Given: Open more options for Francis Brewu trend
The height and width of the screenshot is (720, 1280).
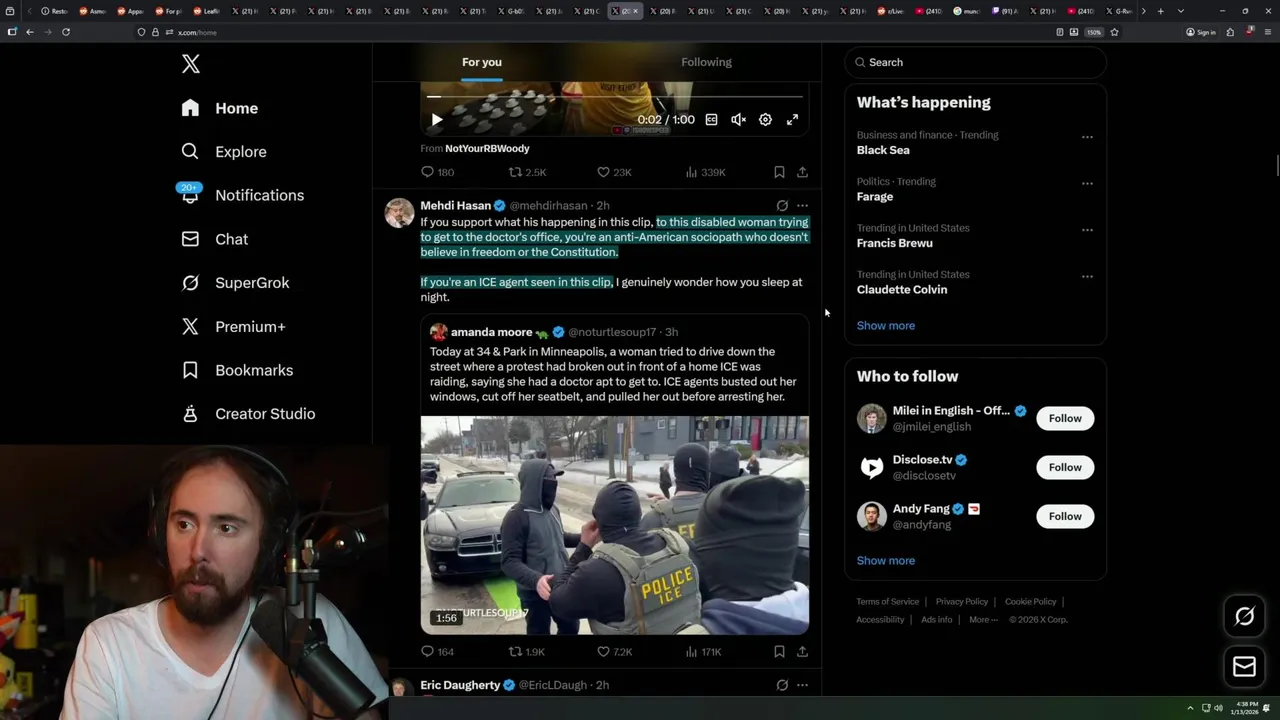Looking at the screenshot, I should (x=1087, y=230).
